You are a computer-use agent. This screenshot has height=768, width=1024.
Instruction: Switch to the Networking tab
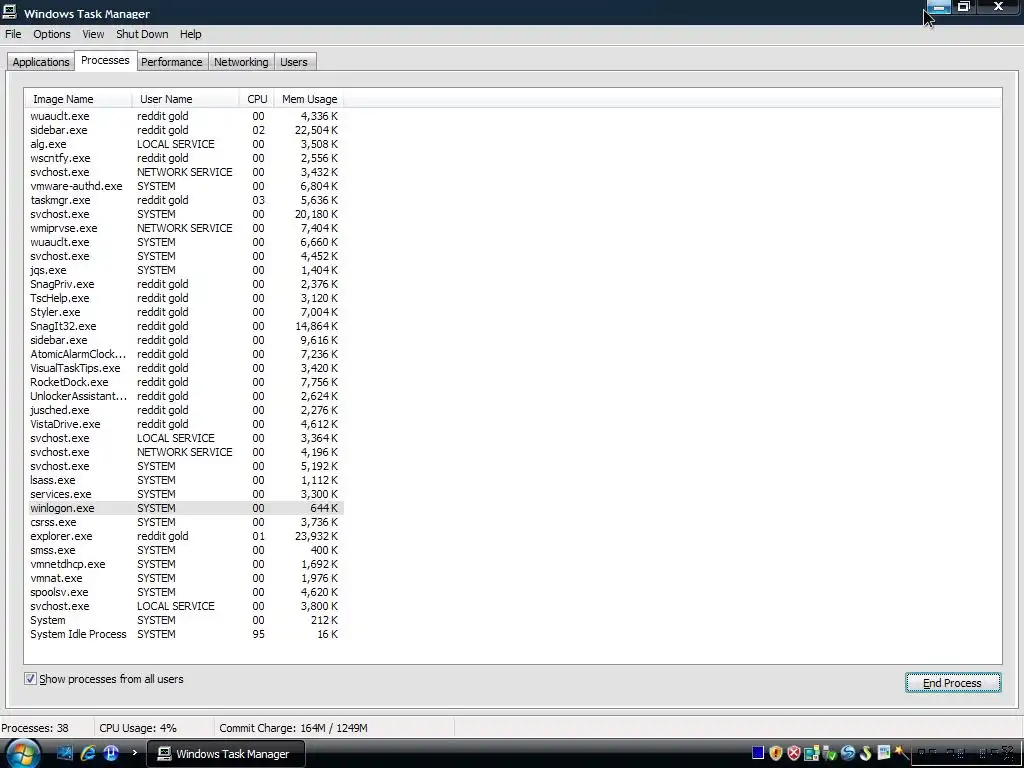pos(241,62)
